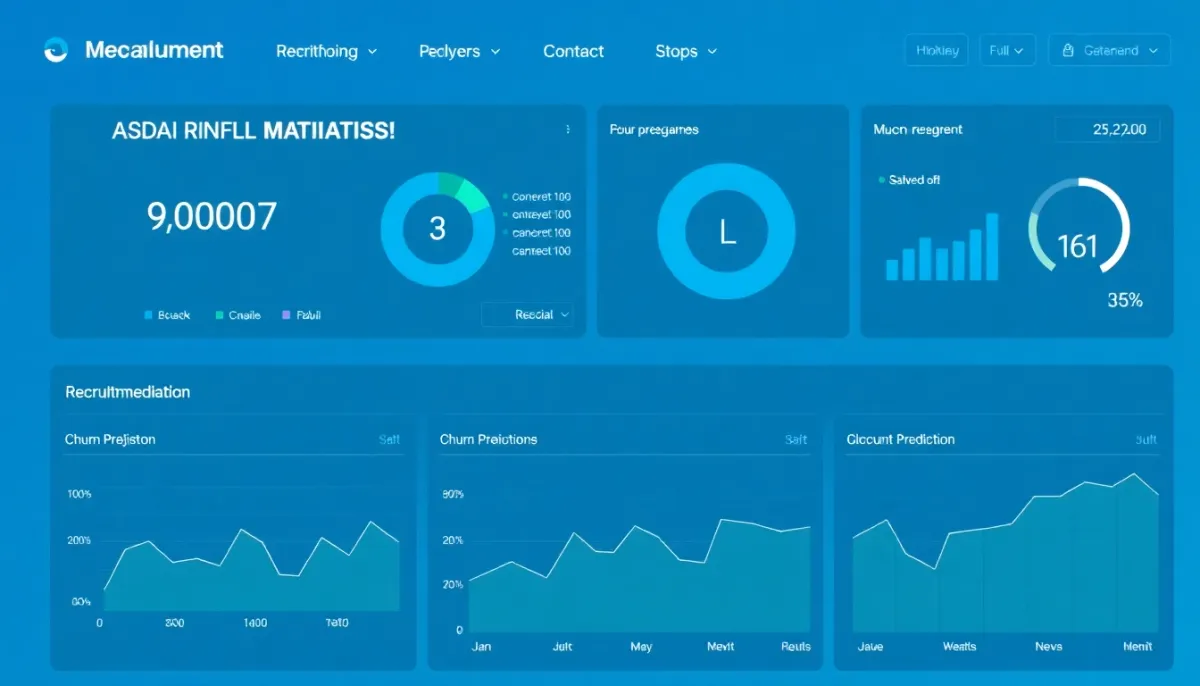Toggle the Bcack legend item

click(x=167, y=315)
